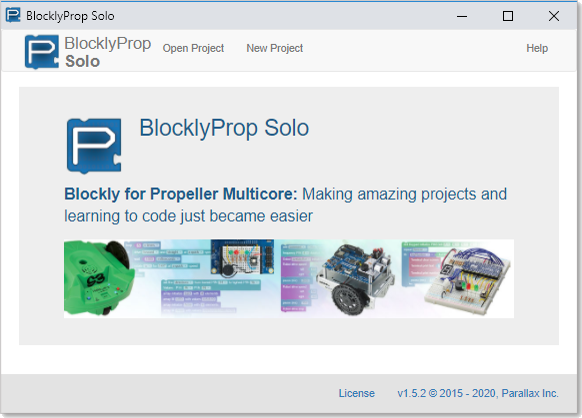Click the large BlocklyProp Solo heading
Screen dimensions: 582x418
(x=224, y=128)
